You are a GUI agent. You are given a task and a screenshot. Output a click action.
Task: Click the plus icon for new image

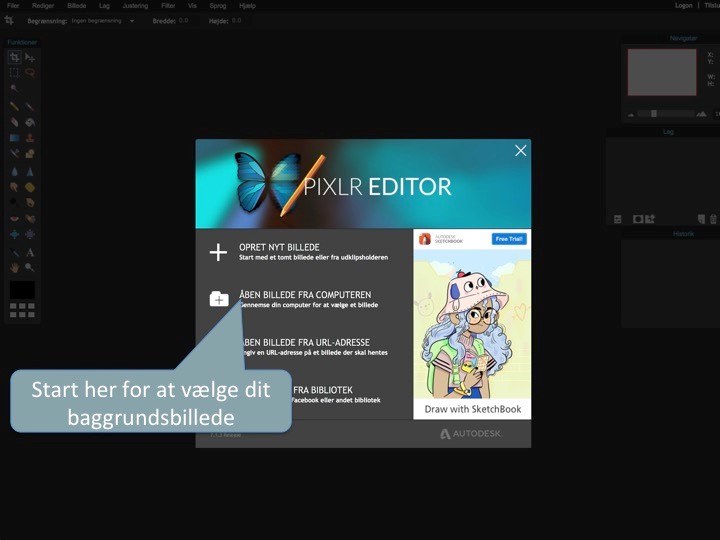(x=218, y=252)
